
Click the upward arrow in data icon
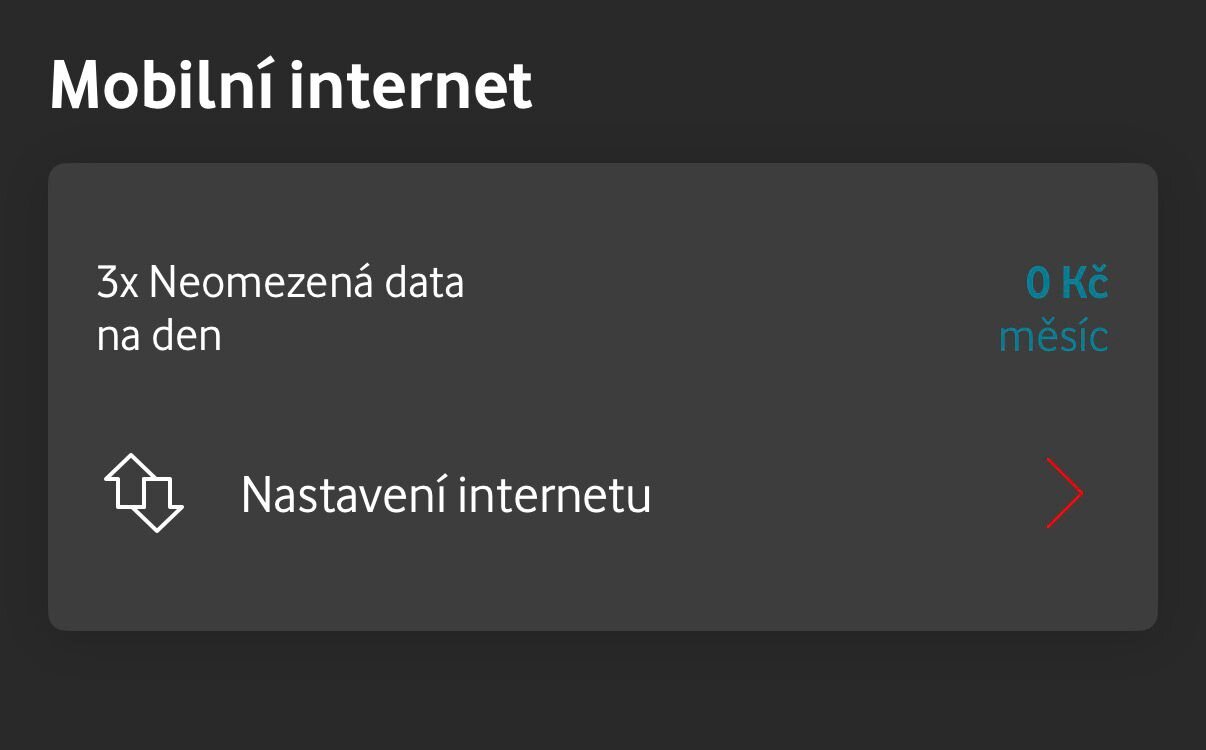[127, 480]
